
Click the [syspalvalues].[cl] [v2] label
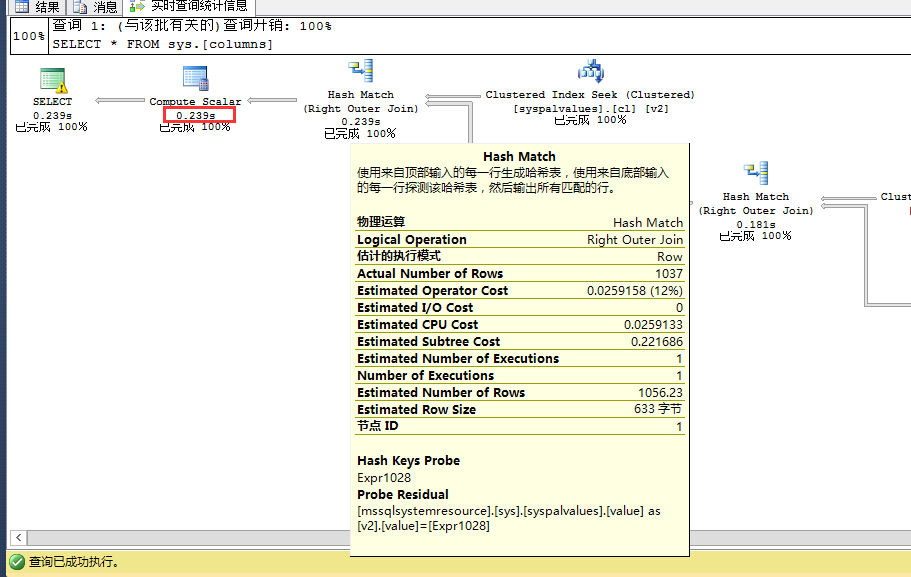[x=590, y=108]
